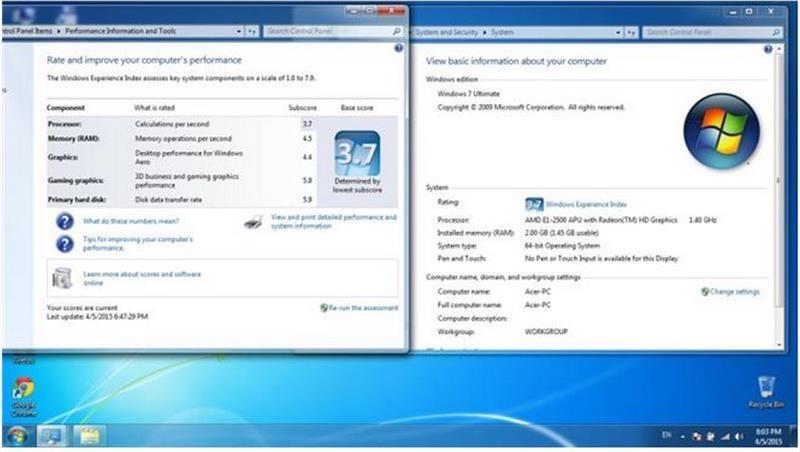The width and height of the screenshot is (800, 452).
Task: Go to "Panel Items" breadcrumb in Performance window
Action: point(27,31)
